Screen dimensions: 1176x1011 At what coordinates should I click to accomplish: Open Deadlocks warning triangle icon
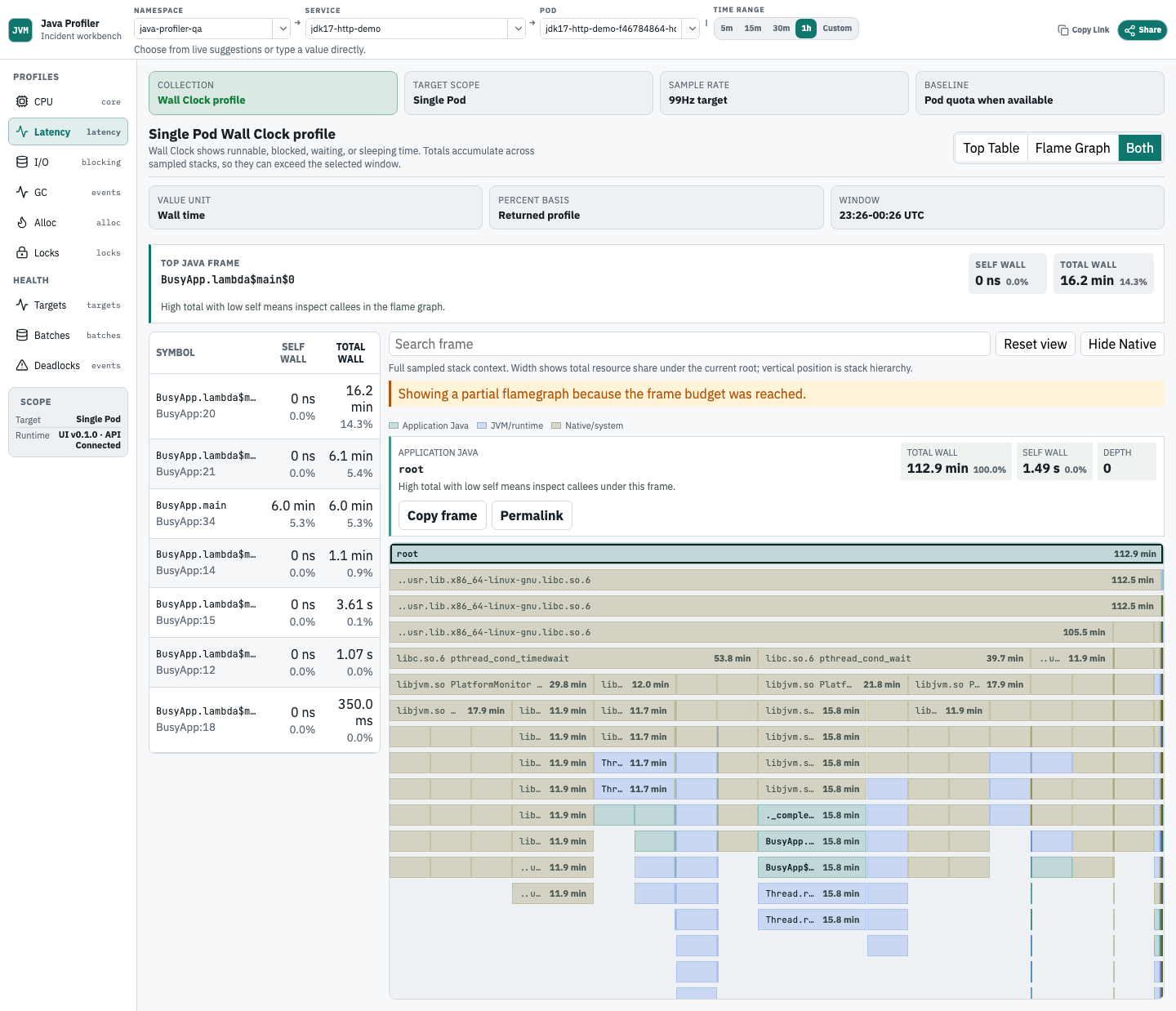tap(22, 365)
